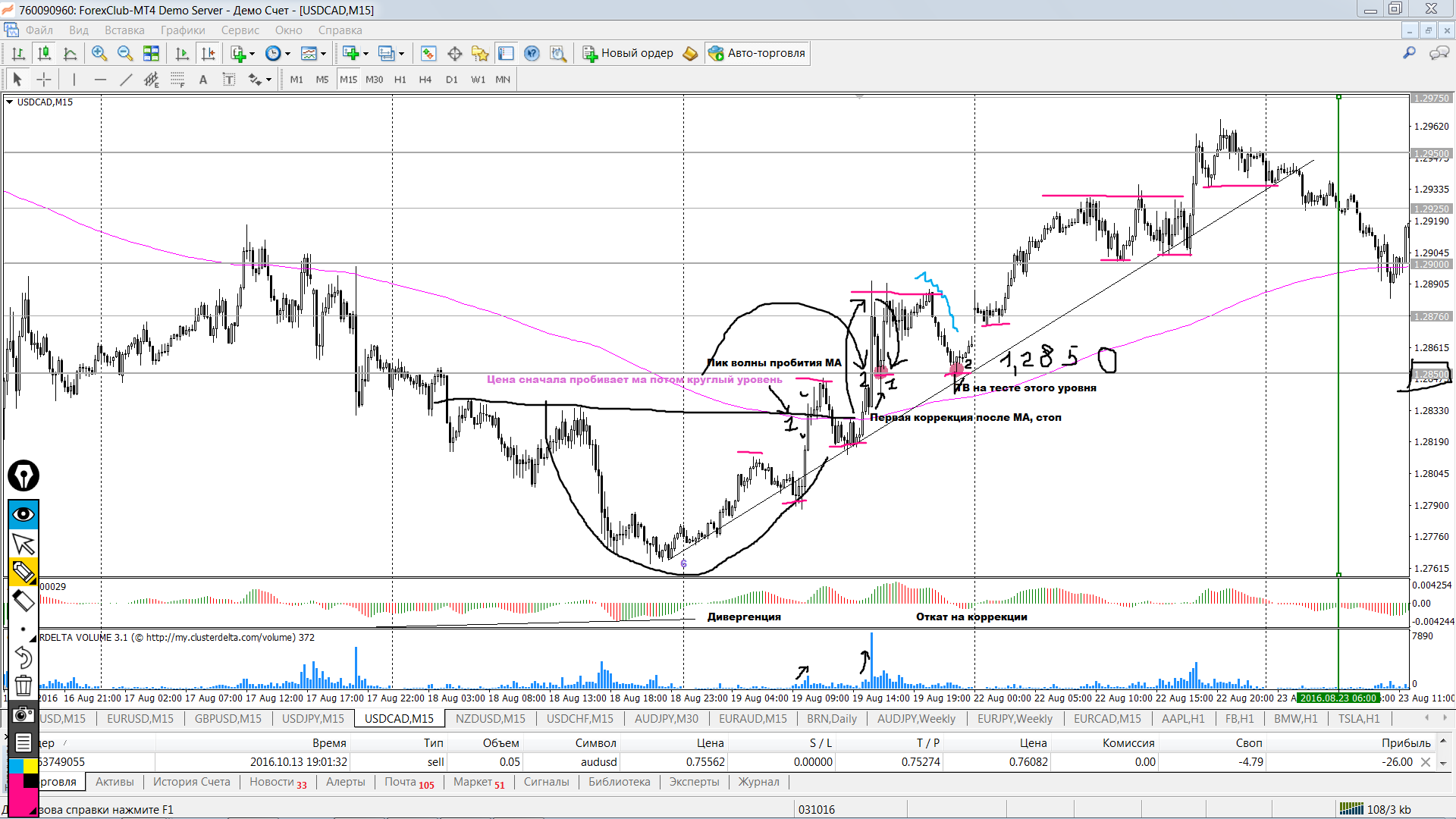Open История Счета terminal tab
The image size is (1456, 819).
point(192,782)
